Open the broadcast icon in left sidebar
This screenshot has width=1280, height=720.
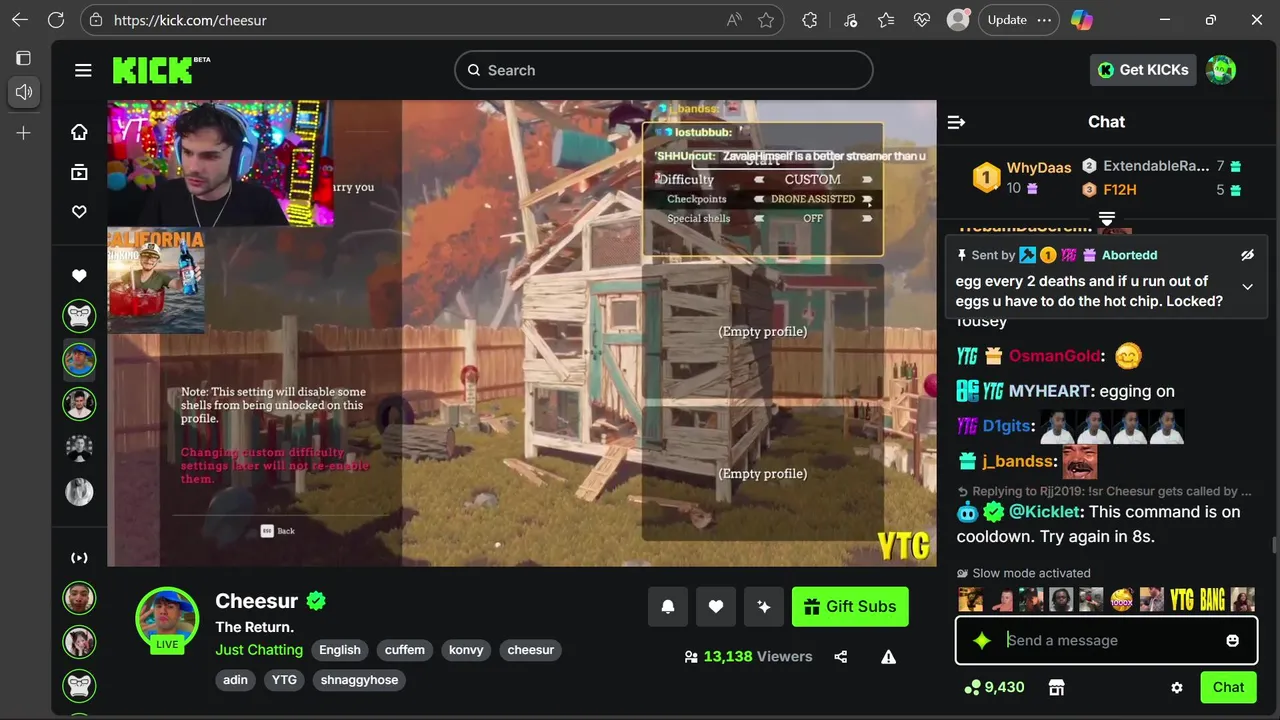coord(79,558)
